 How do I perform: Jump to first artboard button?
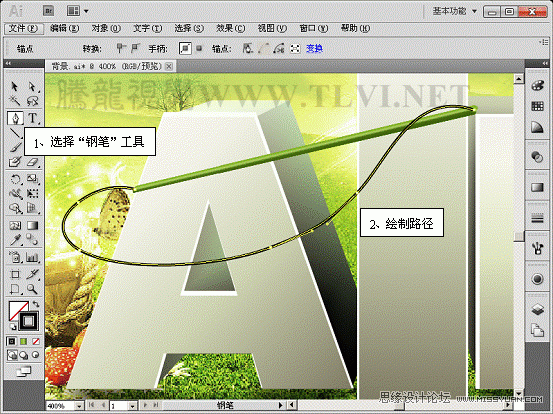(x=91, y=406)
